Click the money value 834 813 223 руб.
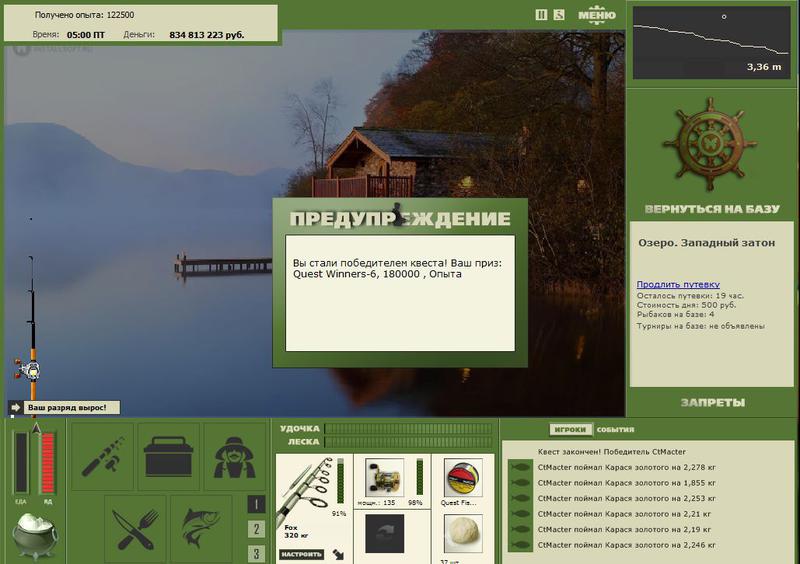The width and height of the screenshot is (800, 564). [207, 35]
